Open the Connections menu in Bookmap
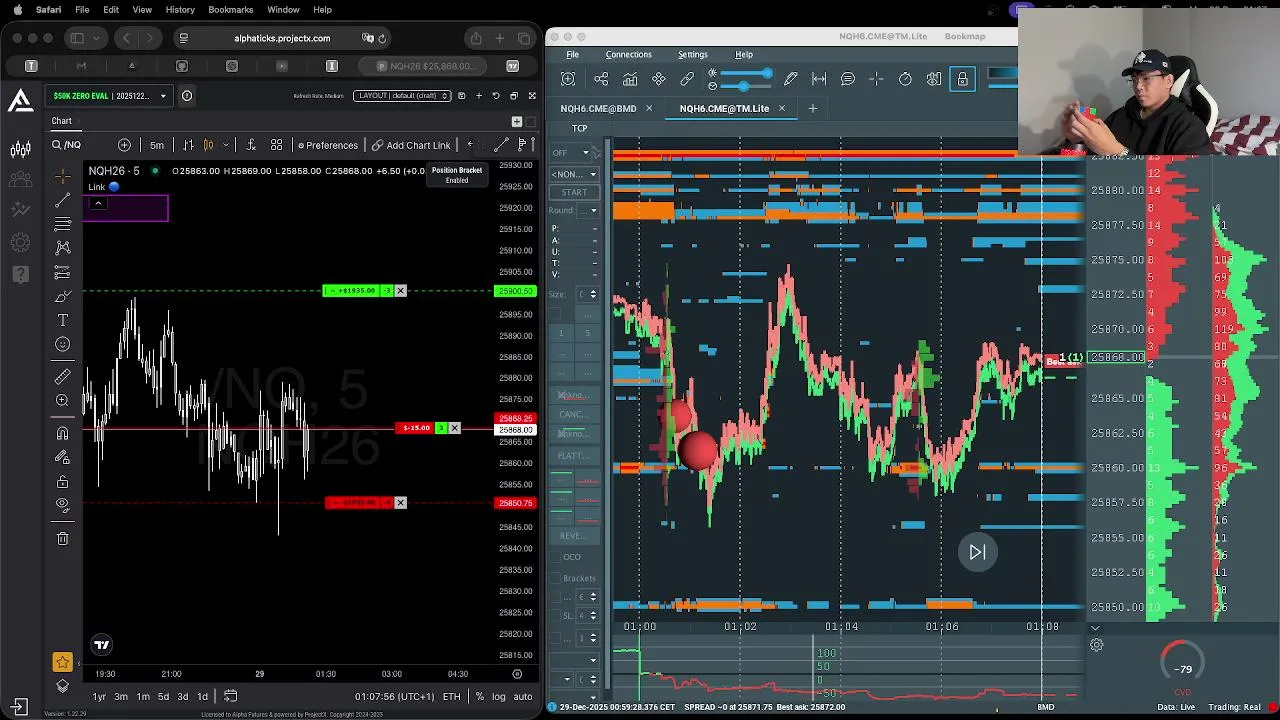 pos(628,55)
